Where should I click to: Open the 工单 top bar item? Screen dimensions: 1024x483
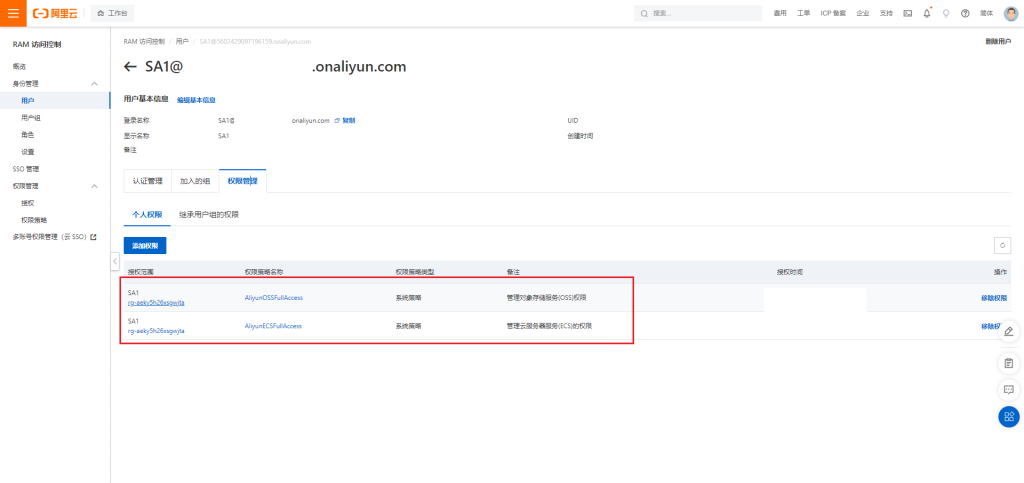(x=803, y=13)
